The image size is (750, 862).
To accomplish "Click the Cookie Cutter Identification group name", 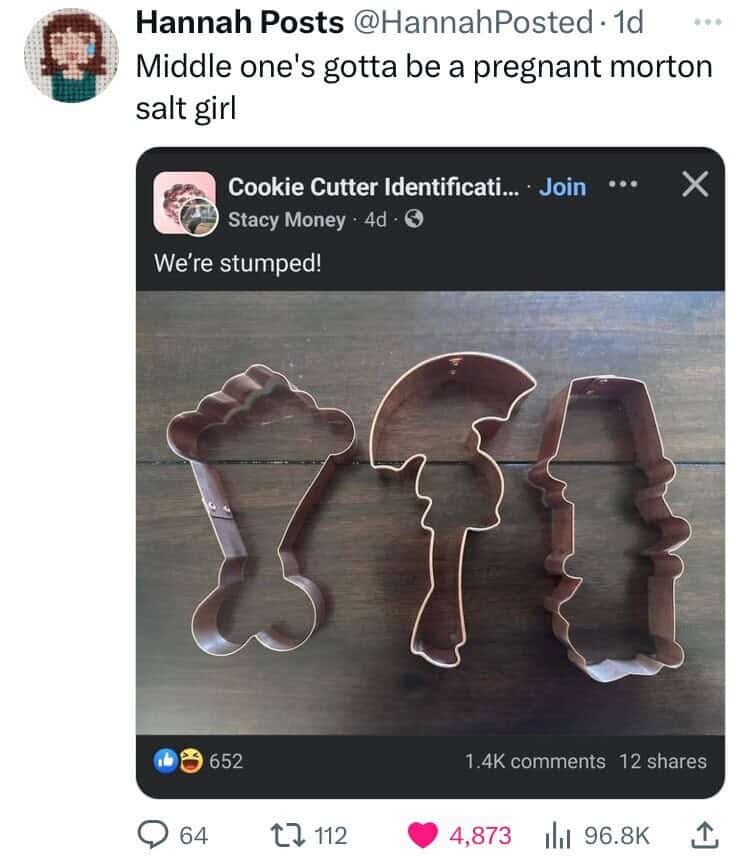I will click(373, 187).
